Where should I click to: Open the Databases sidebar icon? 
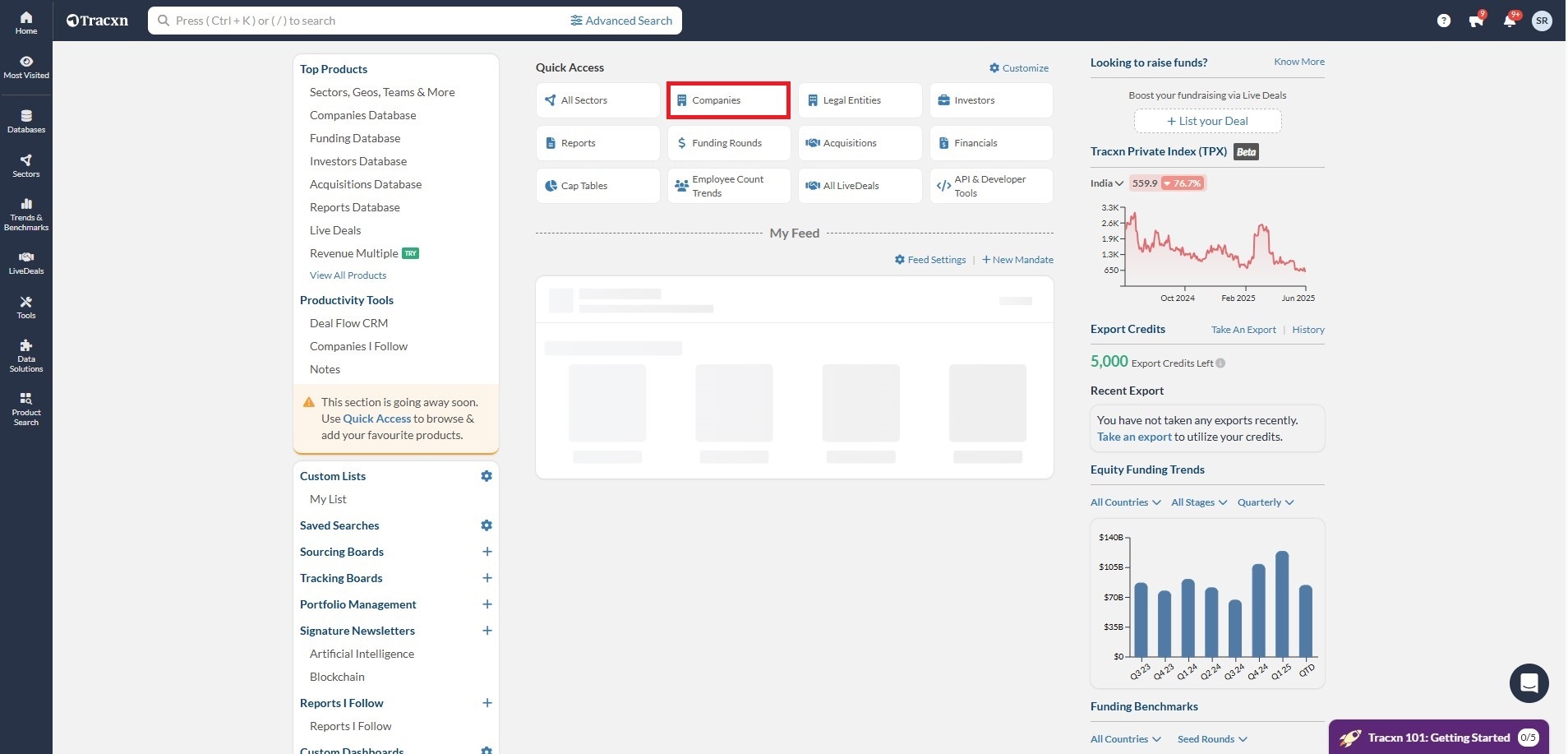coord(26,121)
